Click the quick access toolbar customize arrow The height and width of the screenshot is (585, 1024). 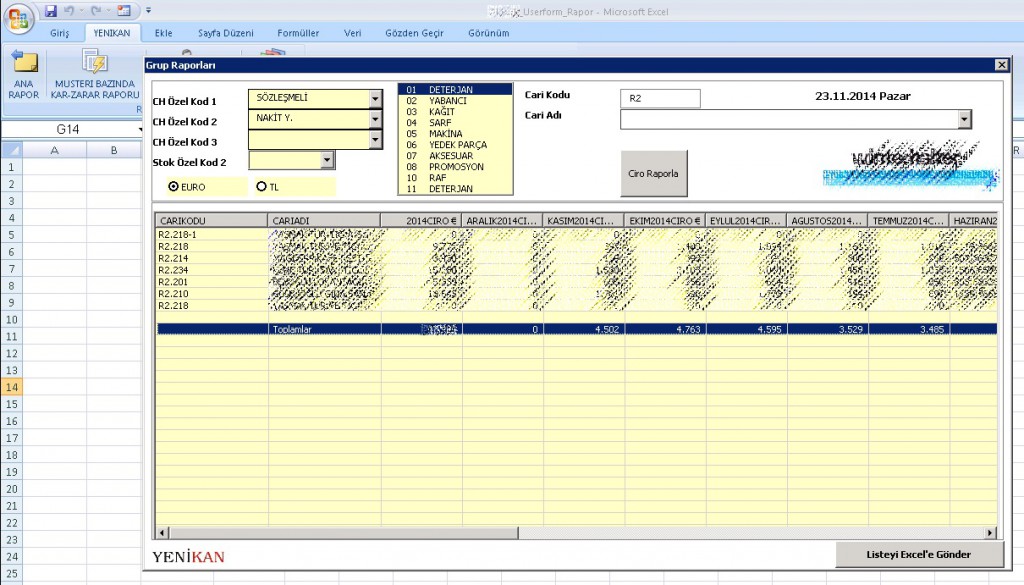click(148, 11)
